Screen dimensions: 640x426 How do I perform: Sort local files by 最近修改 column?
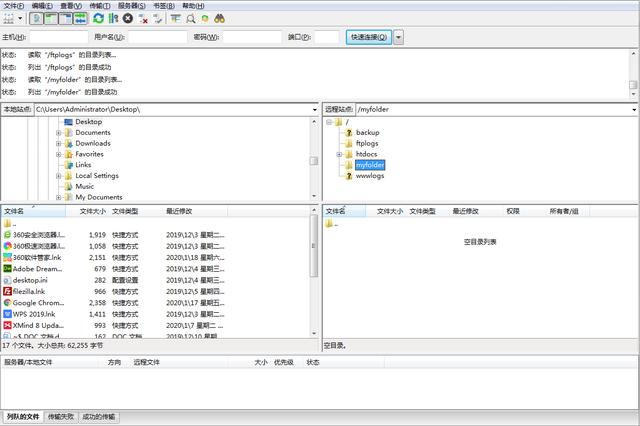click(179, 211)
